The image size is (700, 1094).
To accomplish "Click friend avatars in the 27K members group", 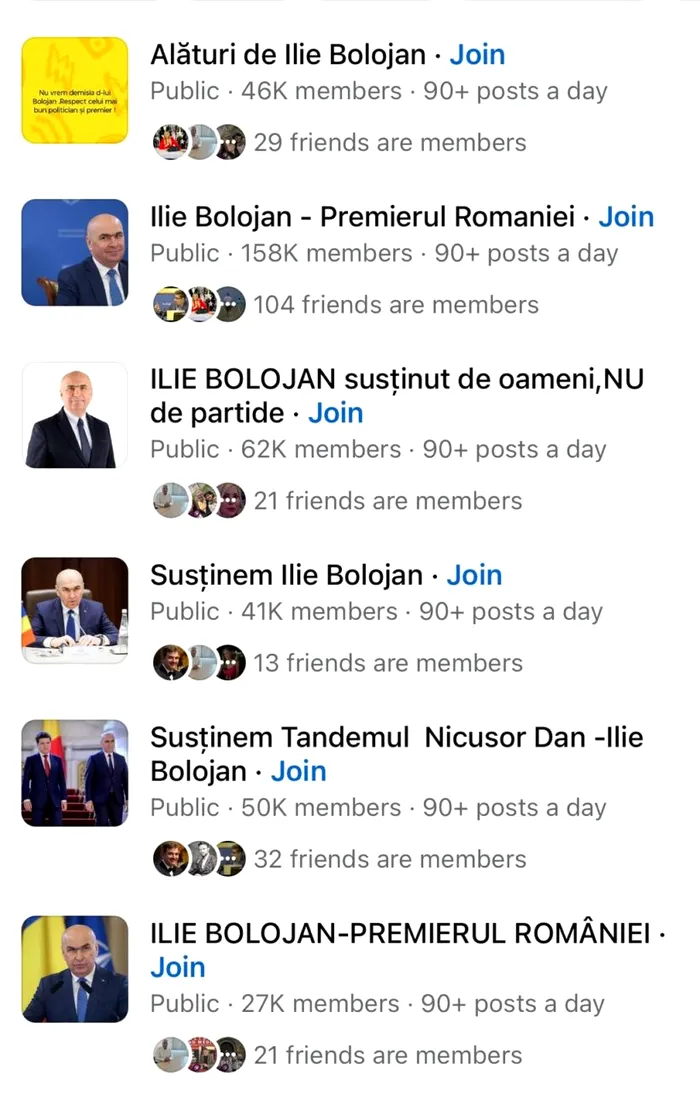I will click(199, 1055).
